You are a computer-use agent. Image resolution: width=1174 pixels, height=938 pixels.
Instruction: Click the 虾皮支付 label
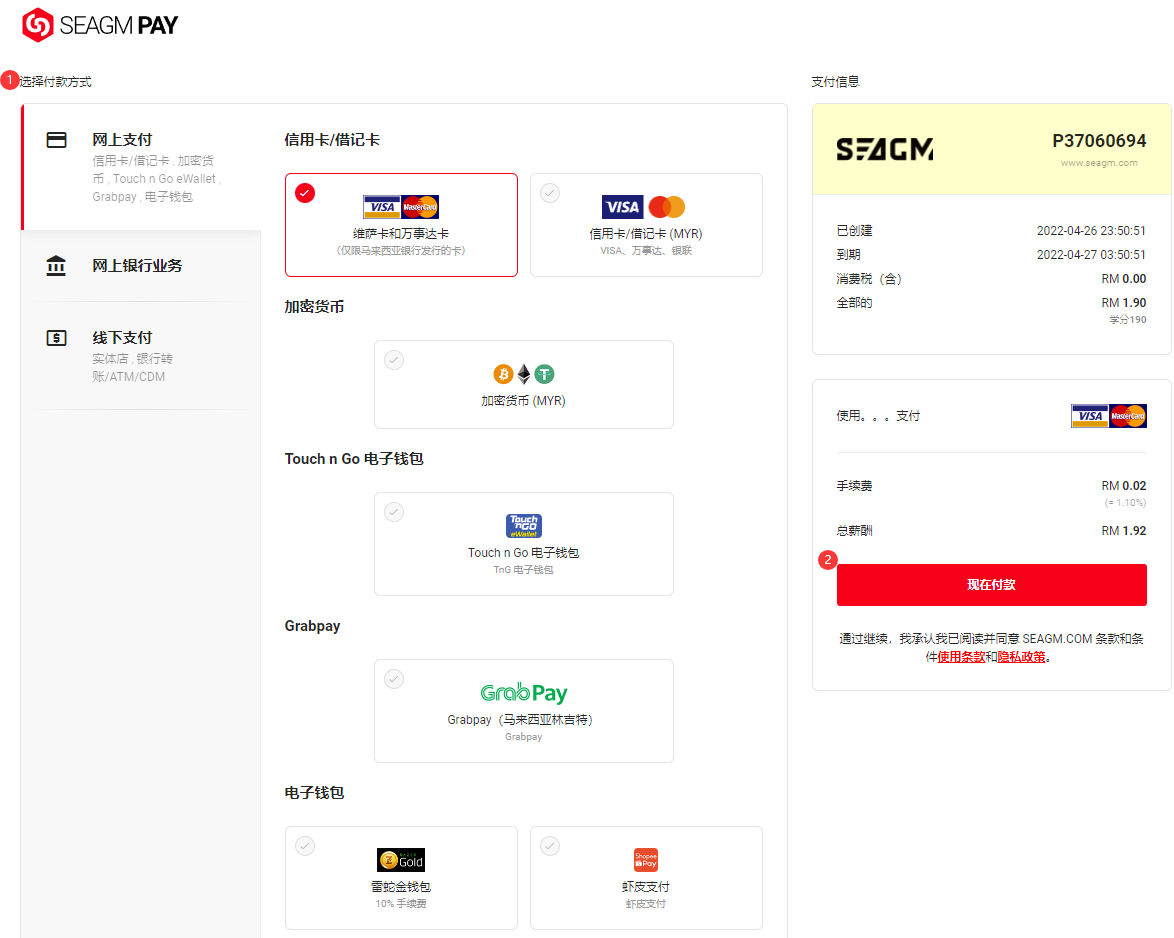click(645, 886)
